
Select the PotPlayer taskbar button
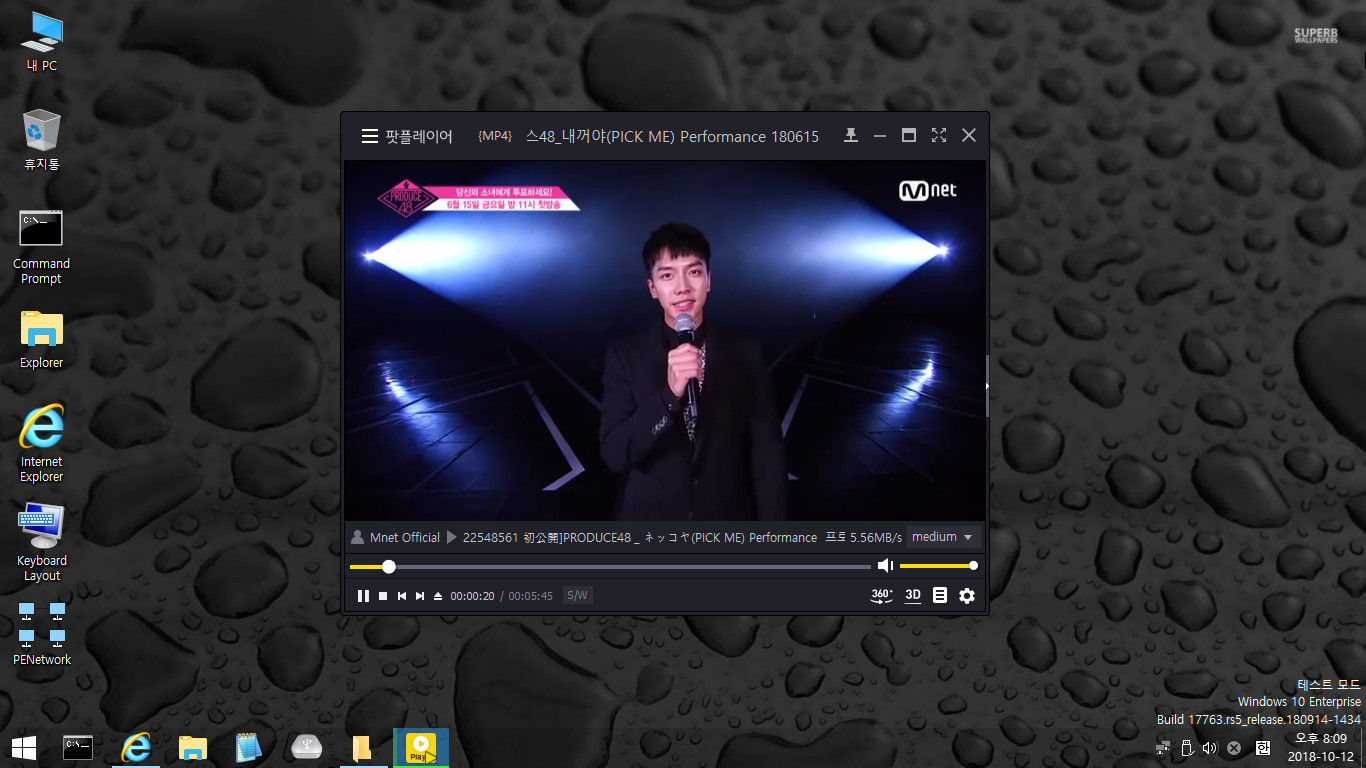click(421, 747)
